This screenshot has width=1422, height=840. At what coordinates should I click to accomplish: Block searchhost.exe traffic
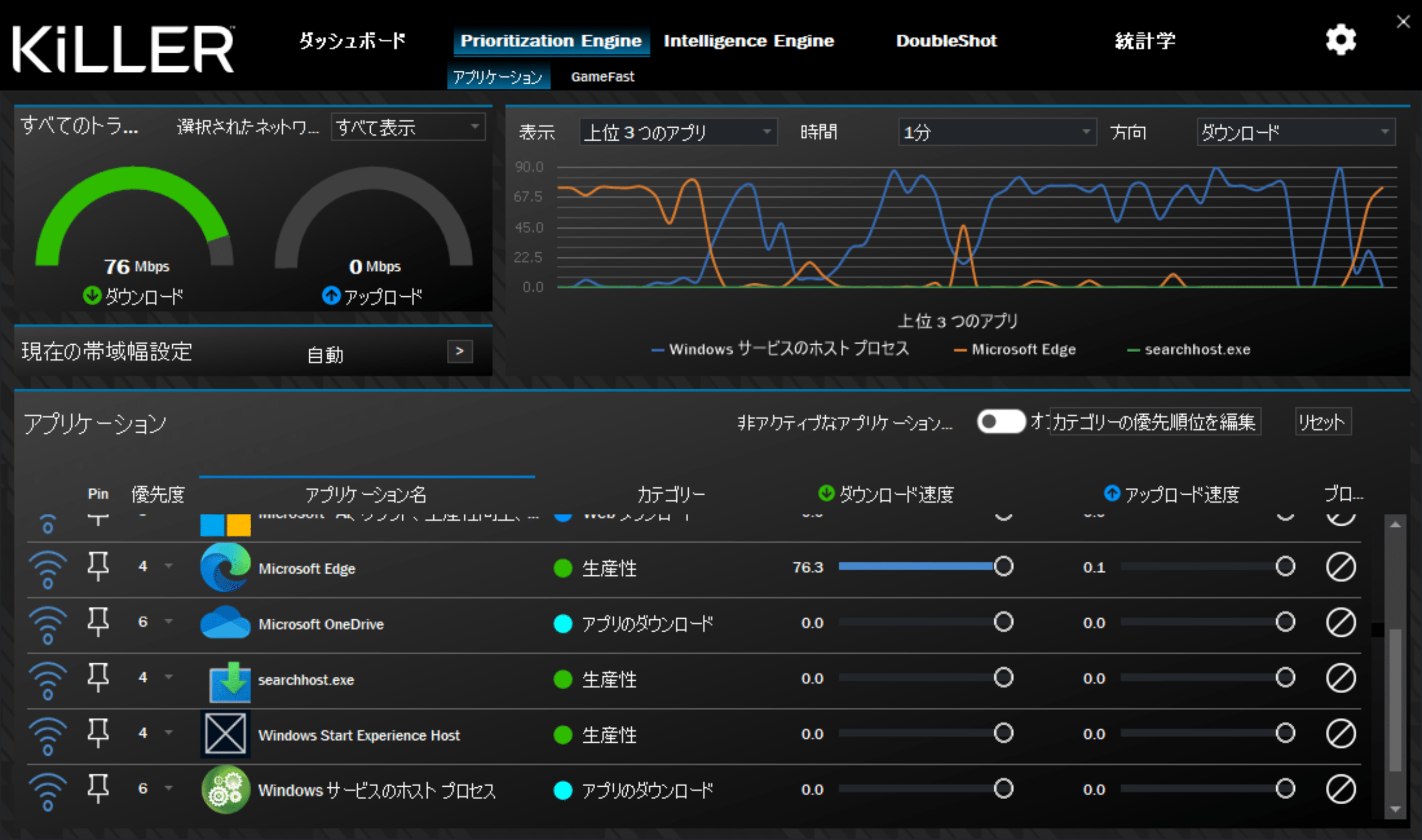point(1340,678)
